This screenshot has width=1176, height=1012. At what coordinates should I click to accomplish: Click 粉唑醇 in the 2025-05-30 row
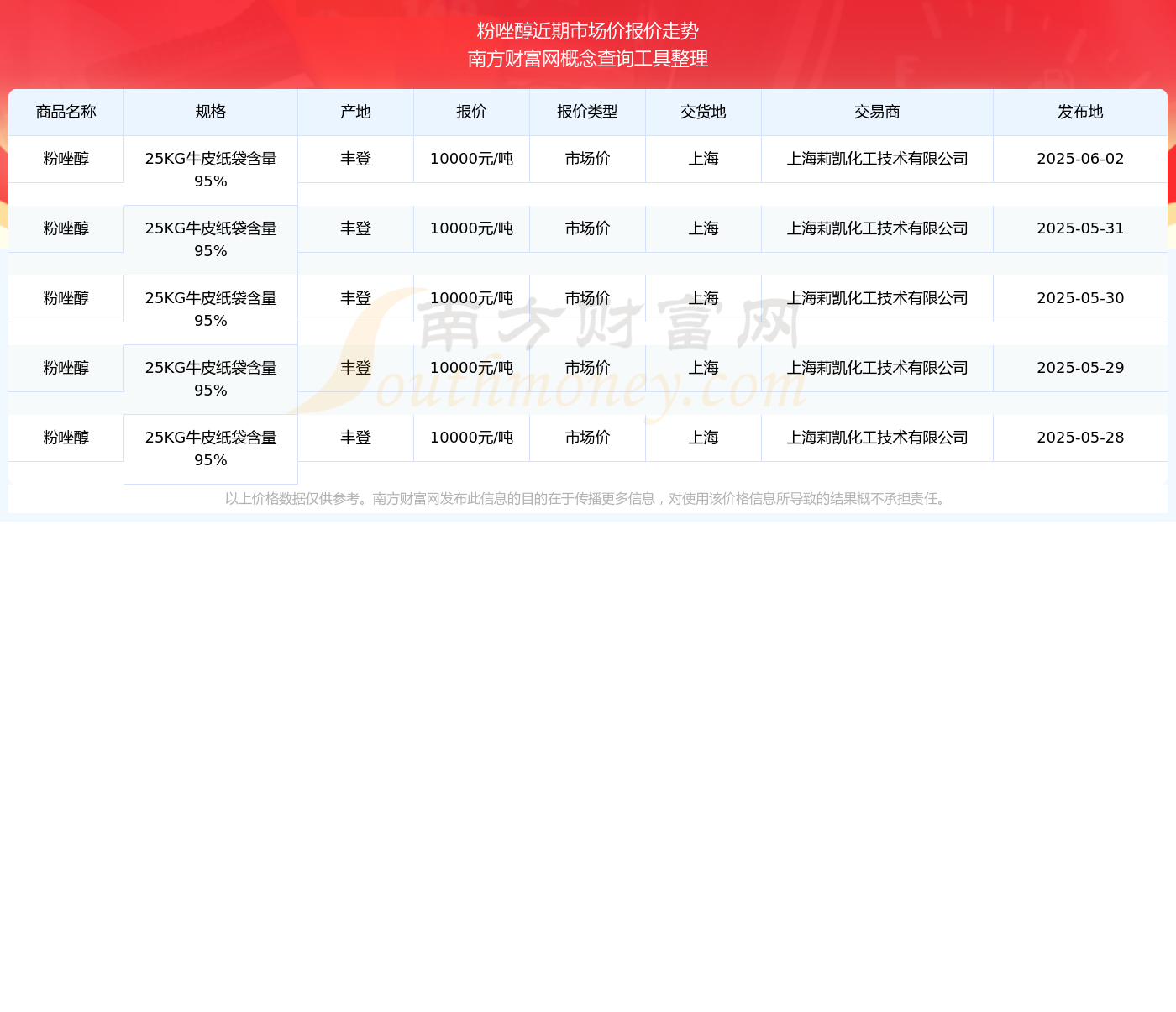[66, 298]
